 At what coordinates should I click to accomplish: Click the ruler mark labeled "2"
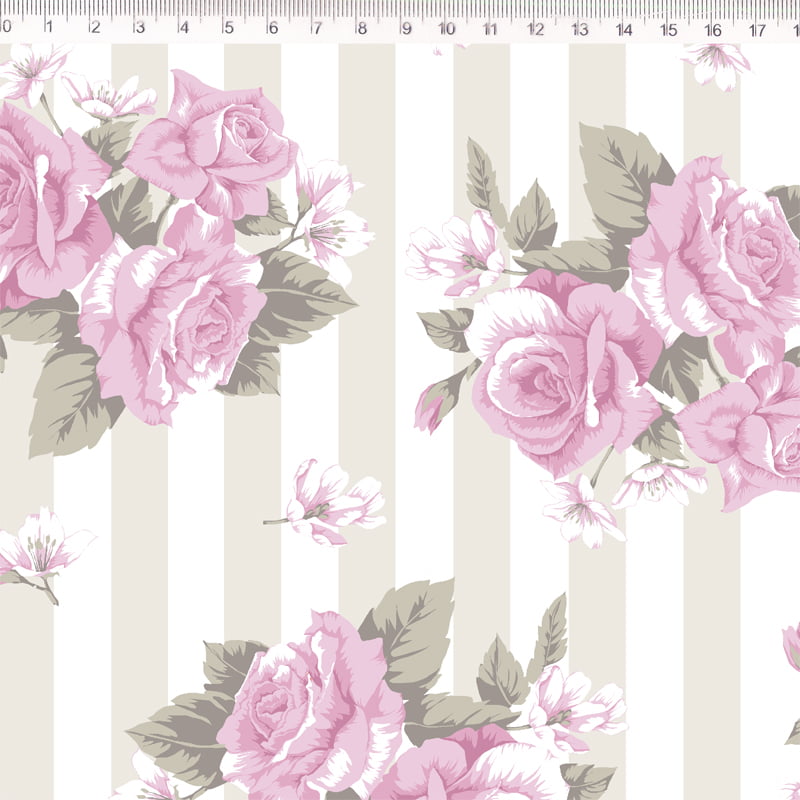coord(94,27)
